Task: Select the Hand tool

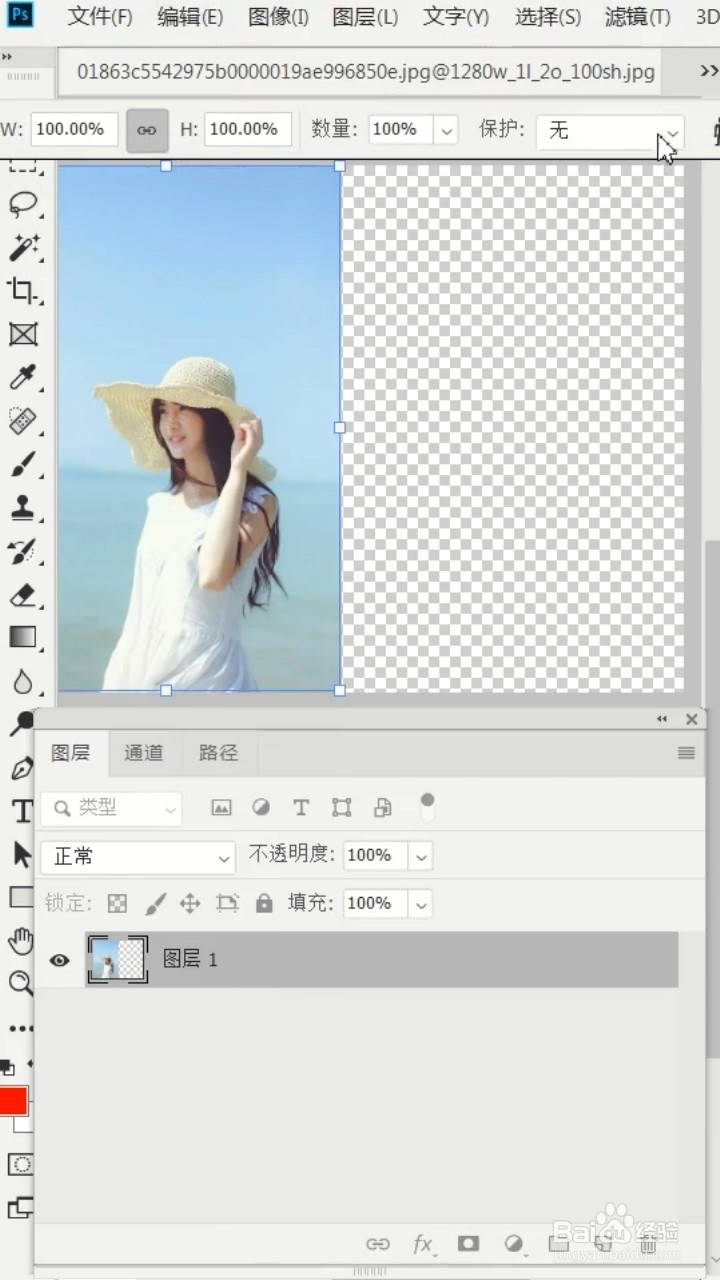Action: click(21, 941)
